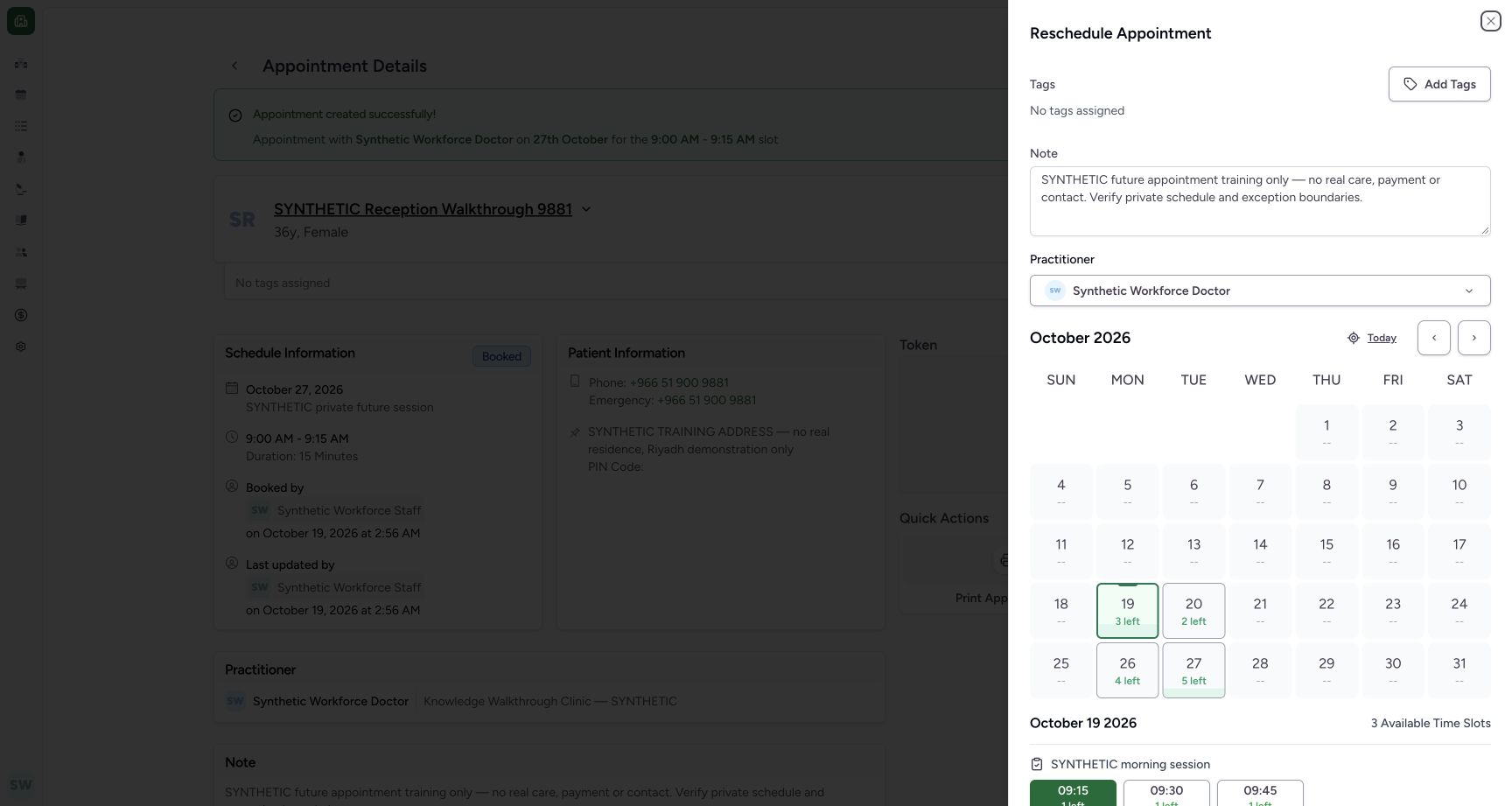Click clock icon beside 9:00 AM - 9:15 AM

(232, 437)
